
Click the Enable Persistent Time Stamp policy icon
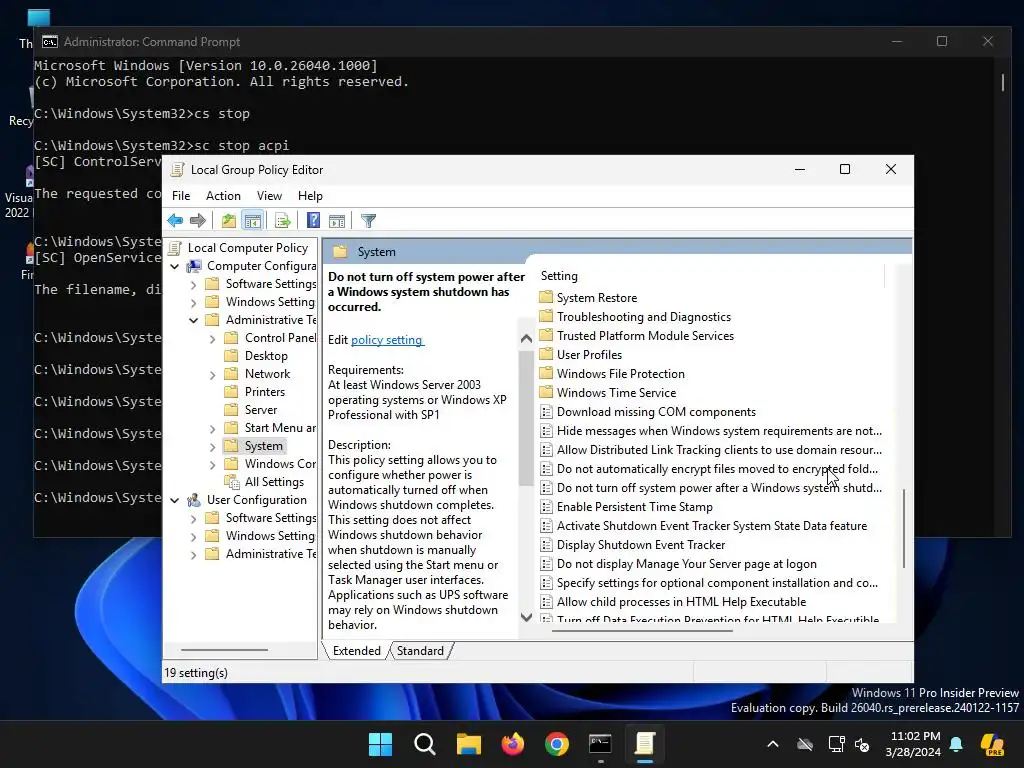tap(546, 507)
